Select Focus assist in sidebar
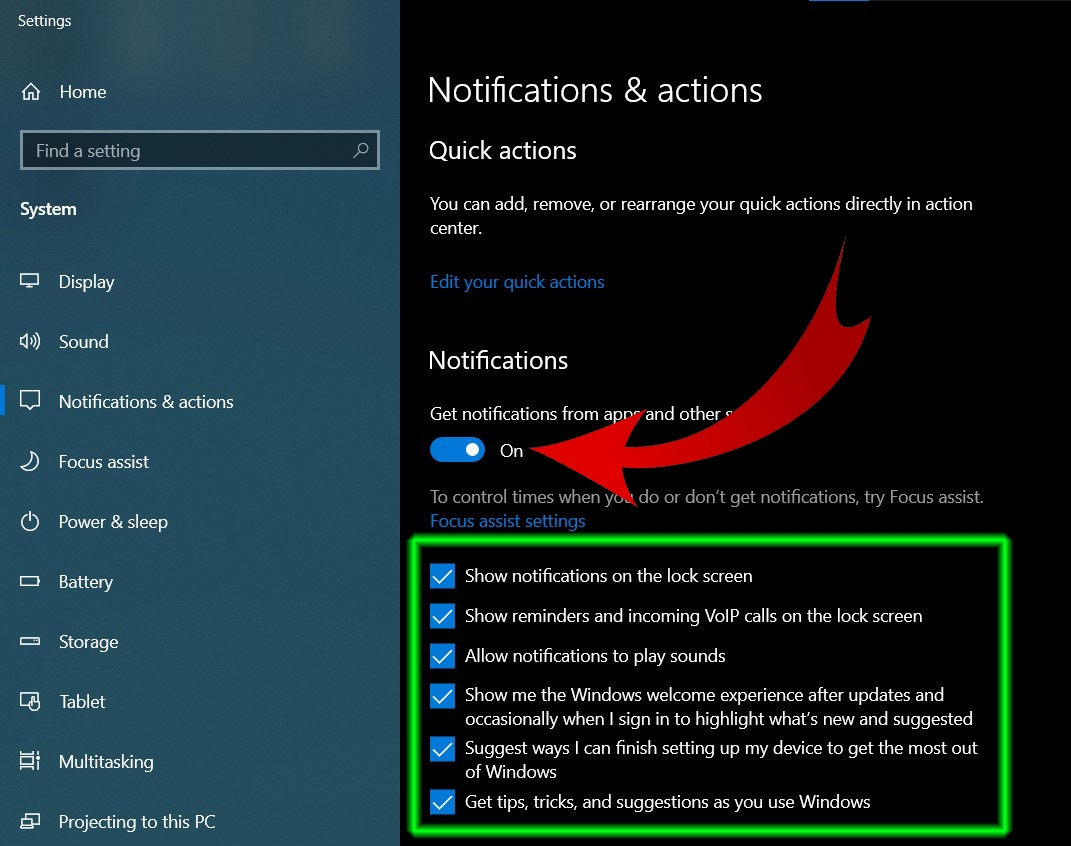This screenshot has width=1071, height=846. tap(104, 462)
